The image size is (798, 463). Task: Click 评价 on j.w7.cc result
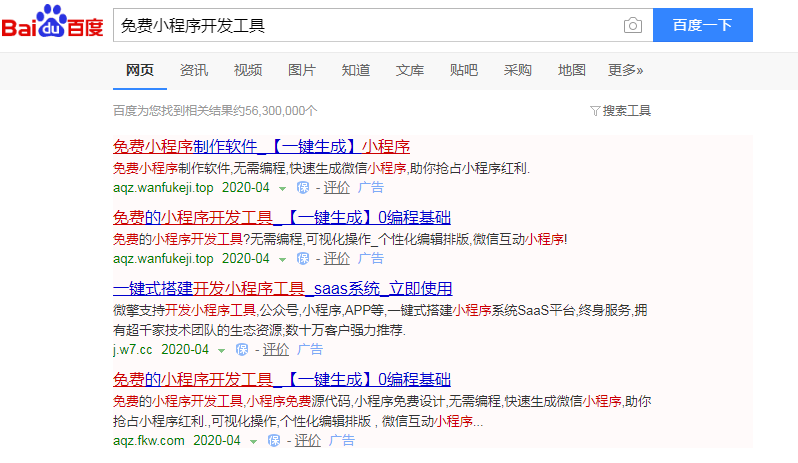275,350
